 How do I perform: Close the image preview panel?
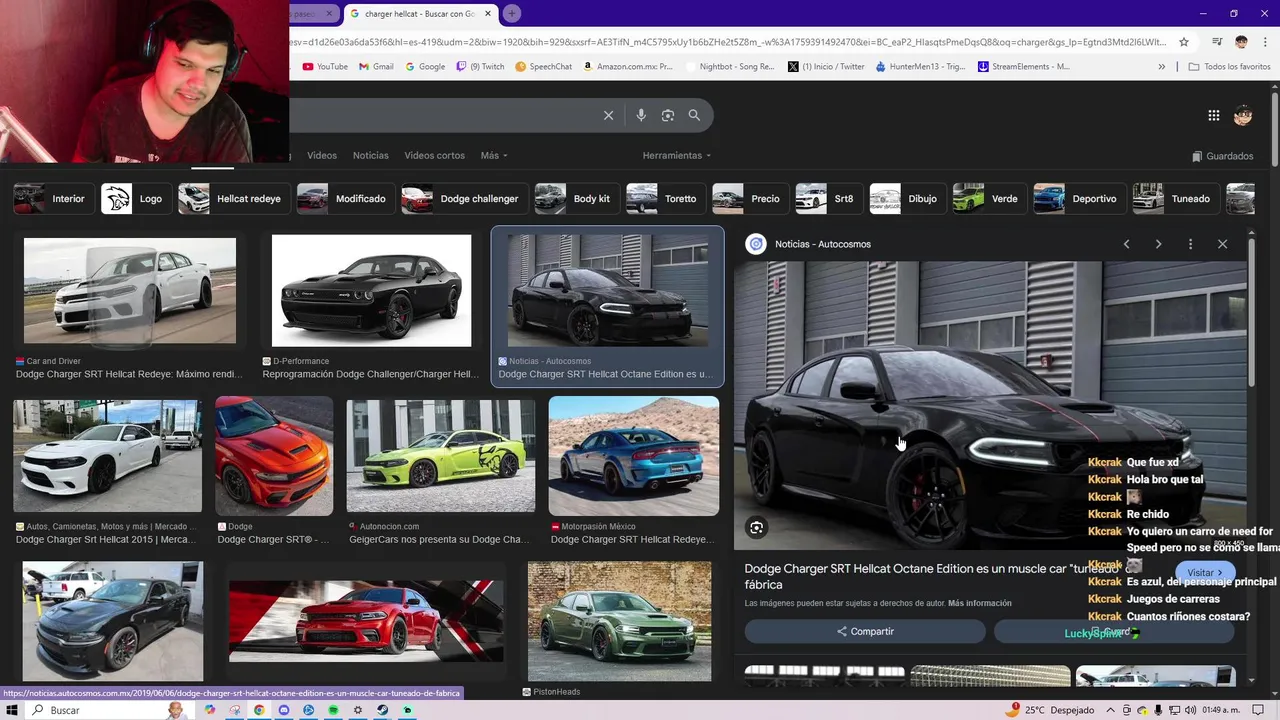pos(1222,244)
